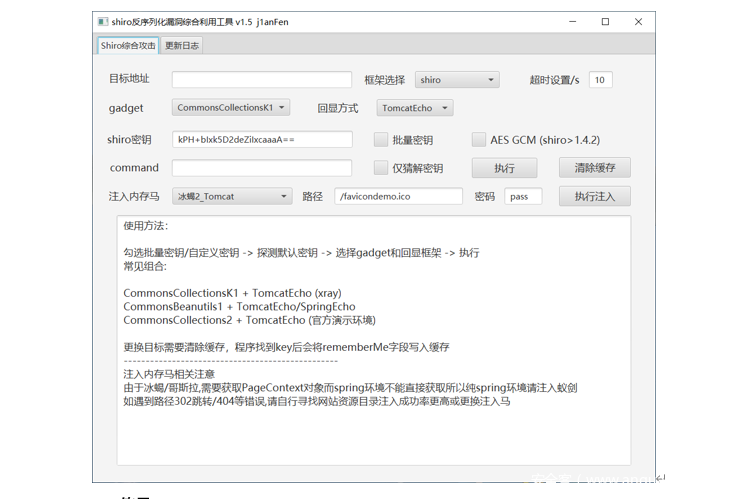The image size is (747, 499).
Task: Click the '常见组合:' line in output
Action: tap(145, 266)
